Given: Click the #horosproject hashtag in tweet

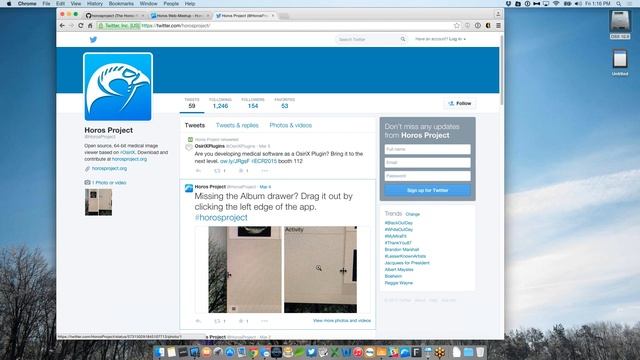Looking at the screenshot, I should [x=221, y=218].
